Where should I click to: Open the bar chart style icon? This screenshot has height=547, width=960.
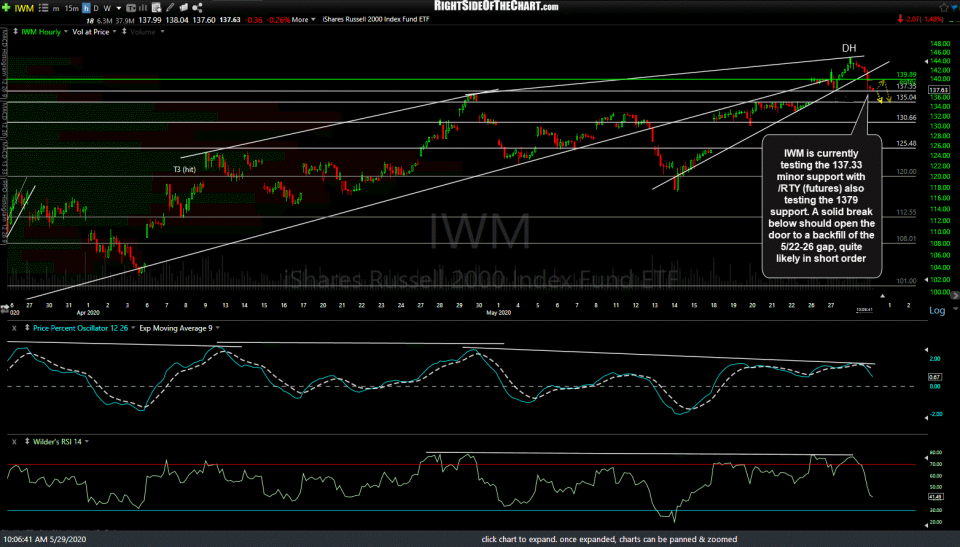(x=142, y=8)
